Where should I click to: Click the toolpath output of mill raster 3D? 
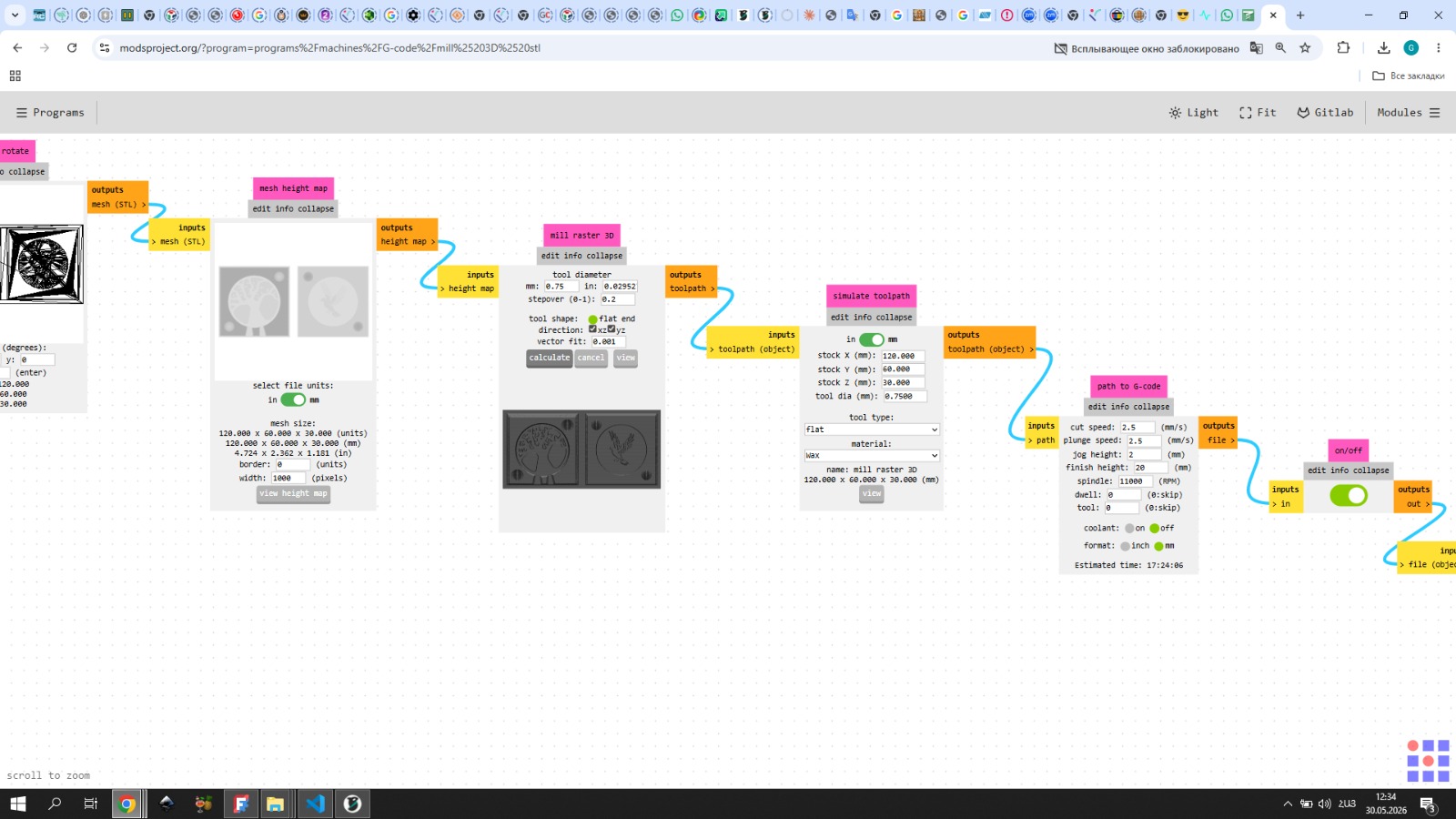(x=692, y=288)
